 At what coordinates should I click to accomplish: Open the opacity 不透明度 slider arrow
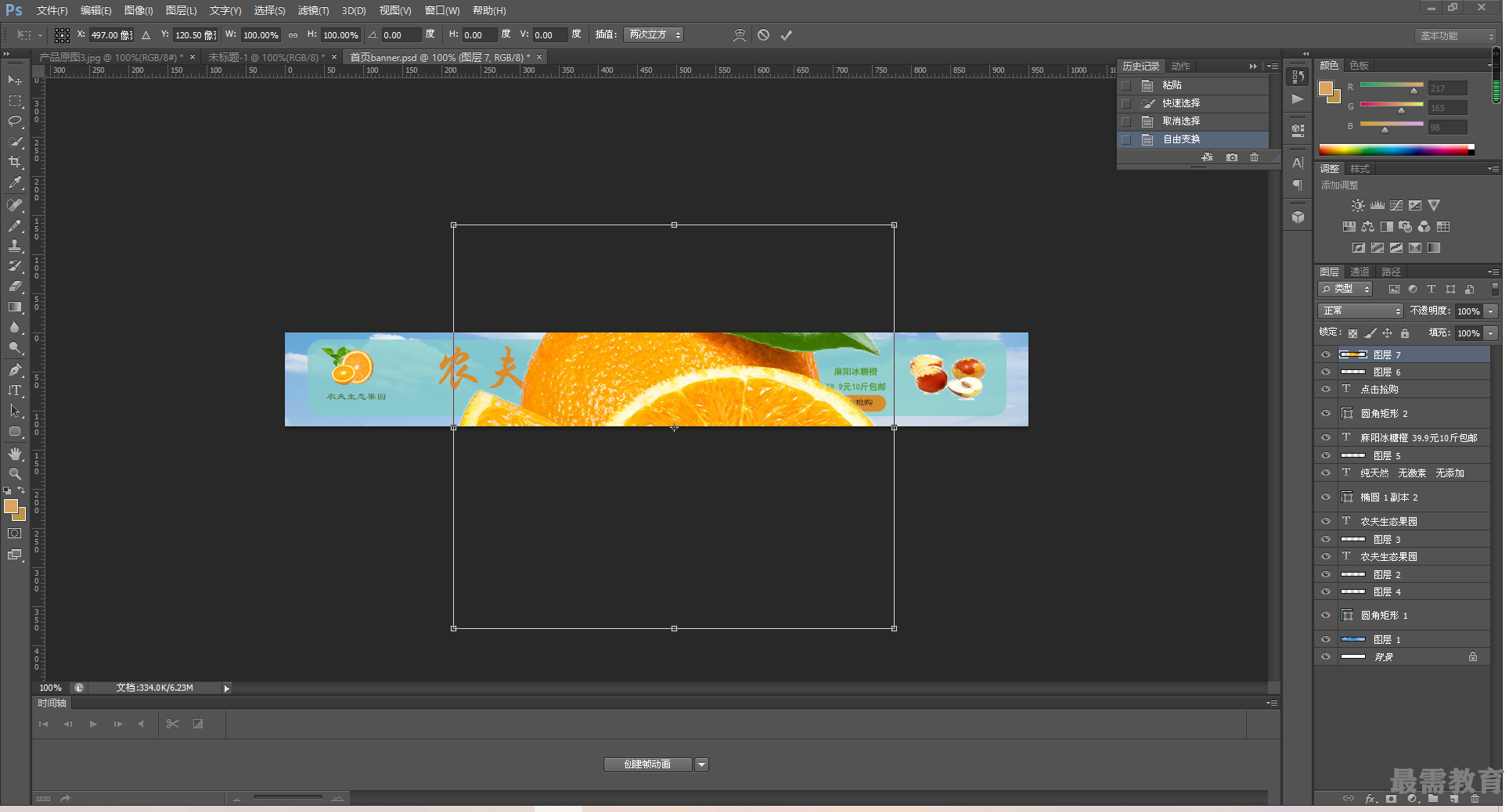pyautogui.click(x=1491, y=311)
